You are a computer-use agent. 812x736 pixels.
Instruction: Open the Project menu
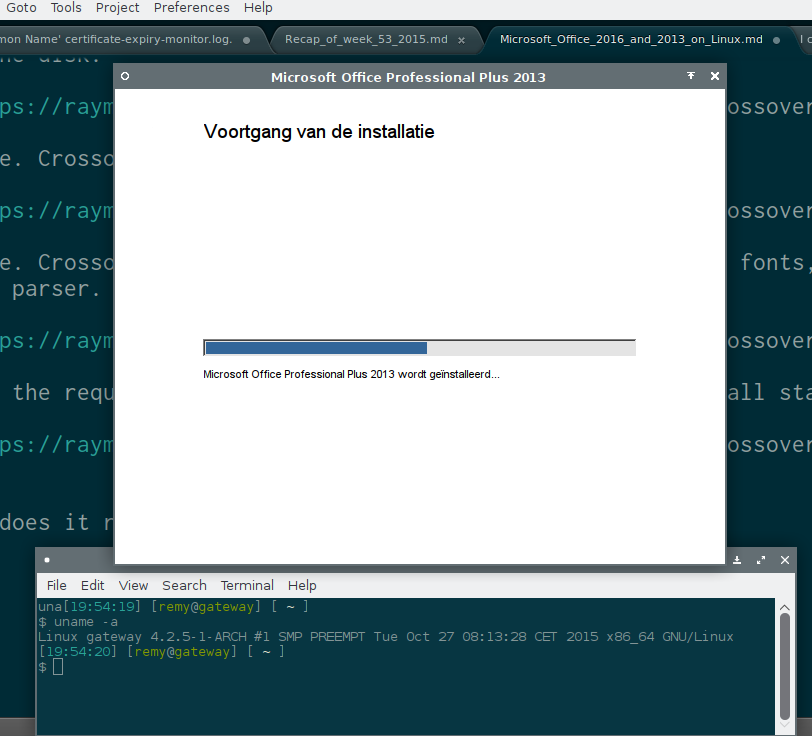pos(117,8)
